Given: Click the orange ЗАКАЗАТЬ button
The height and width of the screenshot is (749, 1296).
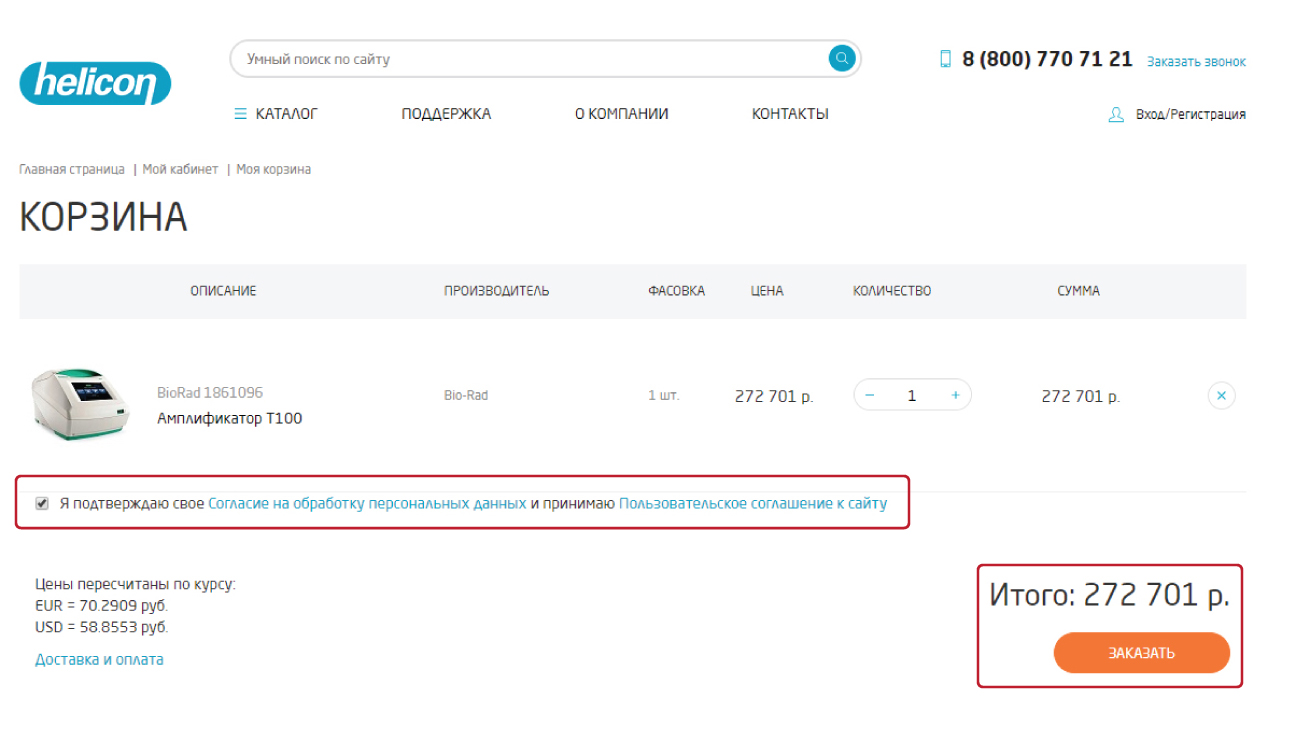Looking at the screenshot, I should [1141, 653].
